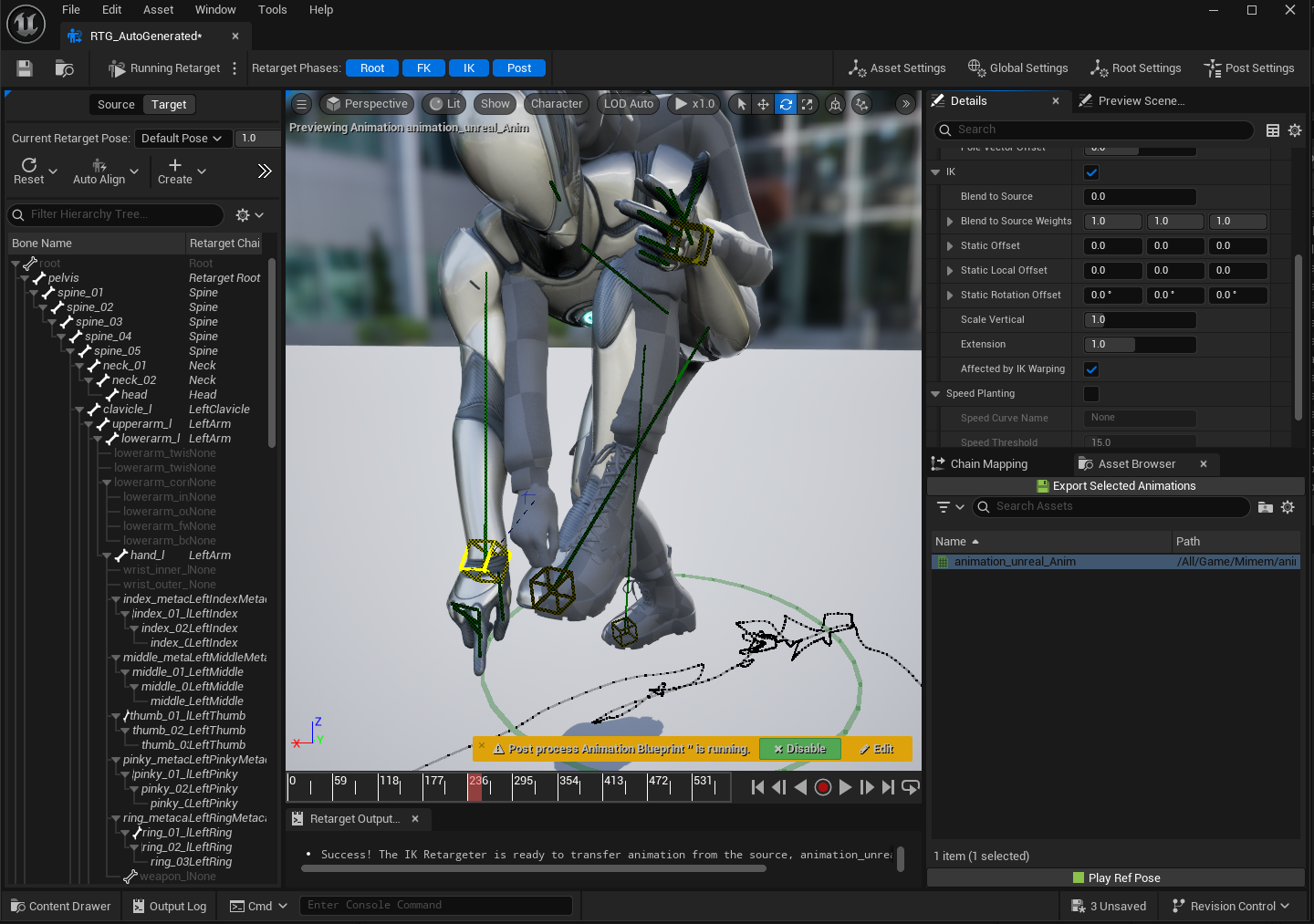The image size is (1314, 924).
Task: Reset the retarget pose
Action: [x=29, y=171]
